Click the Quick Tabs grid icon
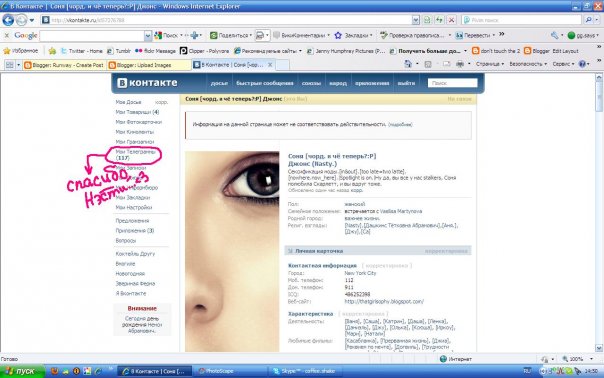The image size is (604, 378). point(9,65)
